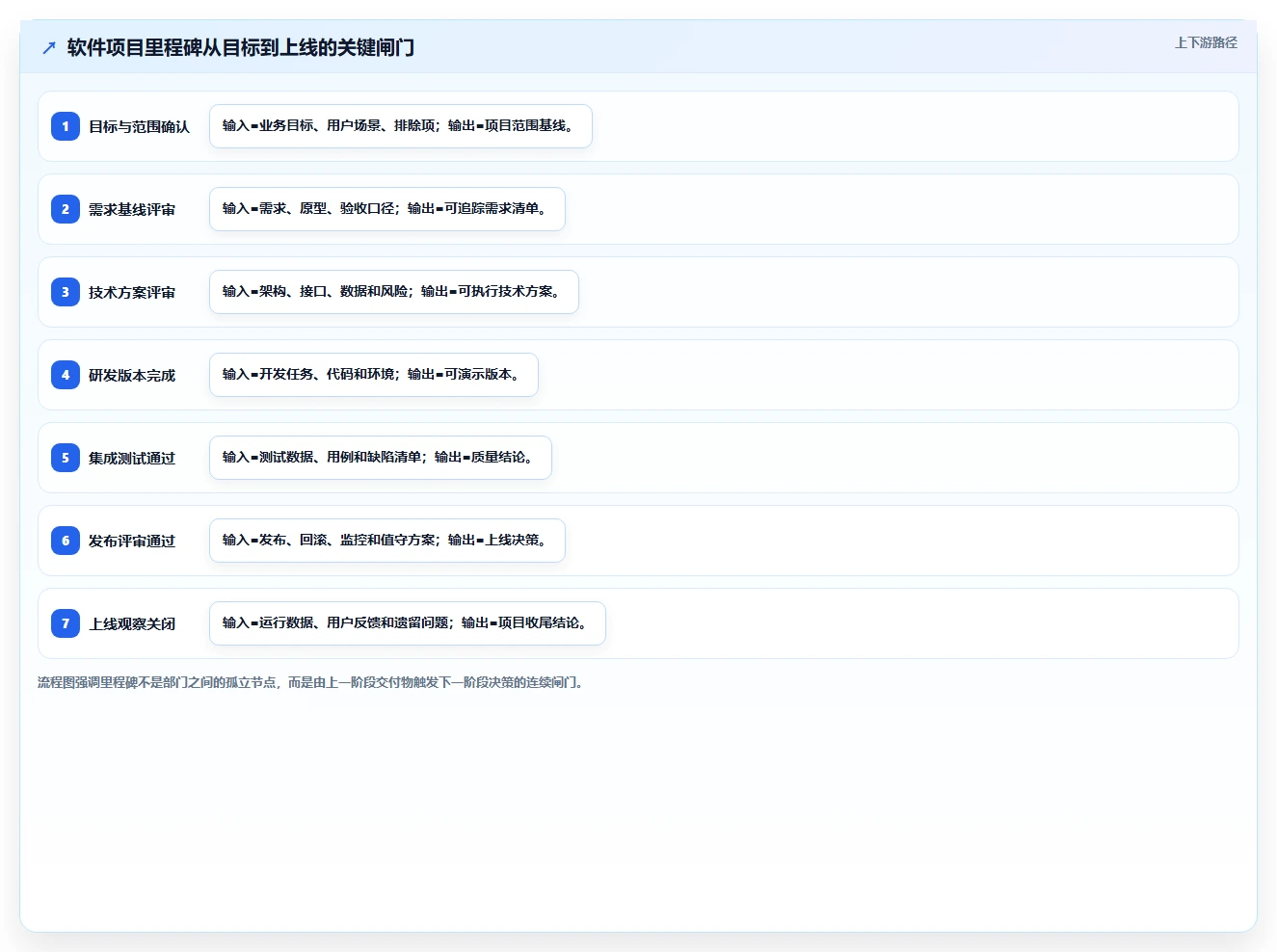This screenshot has height=952, width=1277.
Task: Click the box with 输出=质量结论
Action: tap(381, 458)
